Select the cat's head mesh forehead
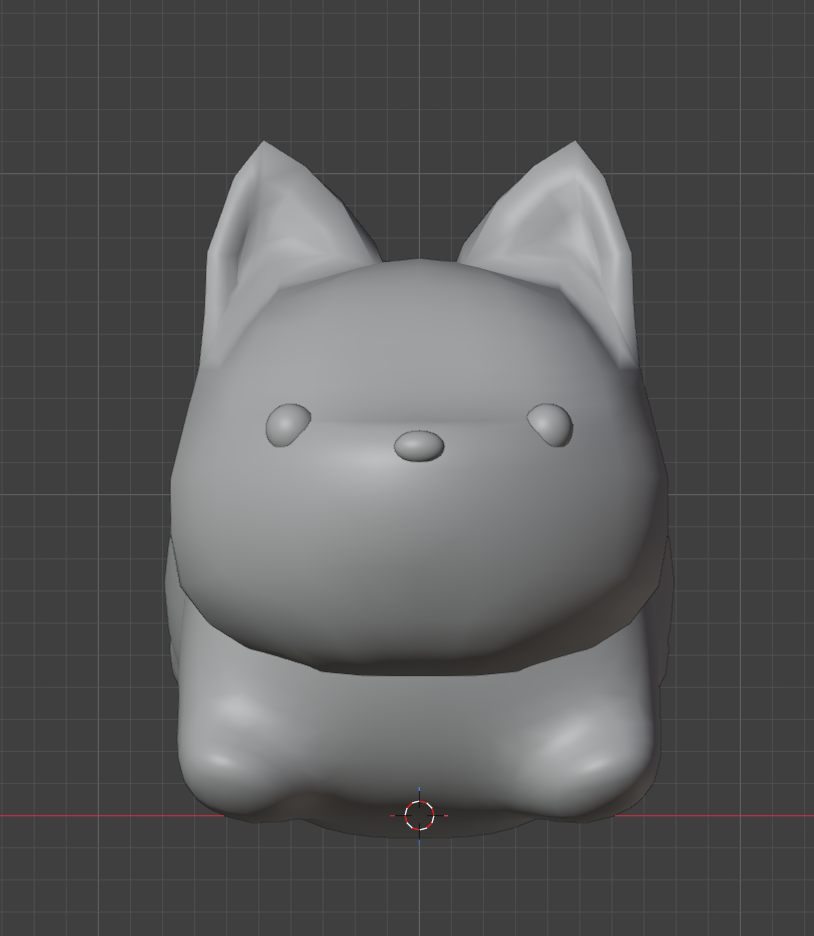814x936 pixels. pyautogui.click(x=418, y=340)
